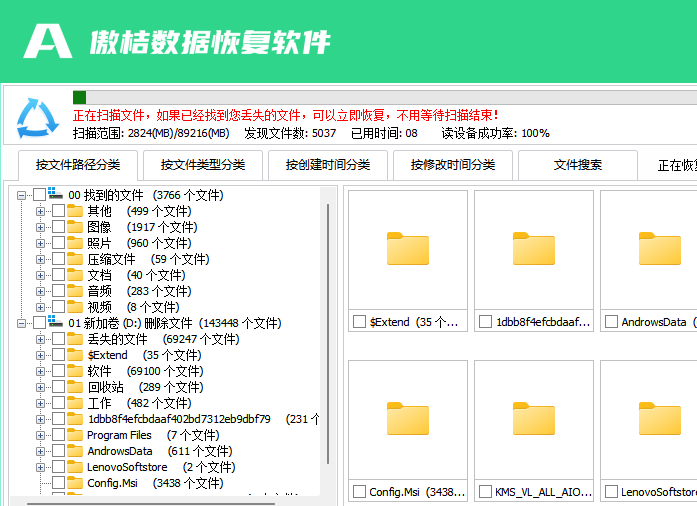
Task: Click the tree panel vertical scrollbar
Action: click(328, 330)
